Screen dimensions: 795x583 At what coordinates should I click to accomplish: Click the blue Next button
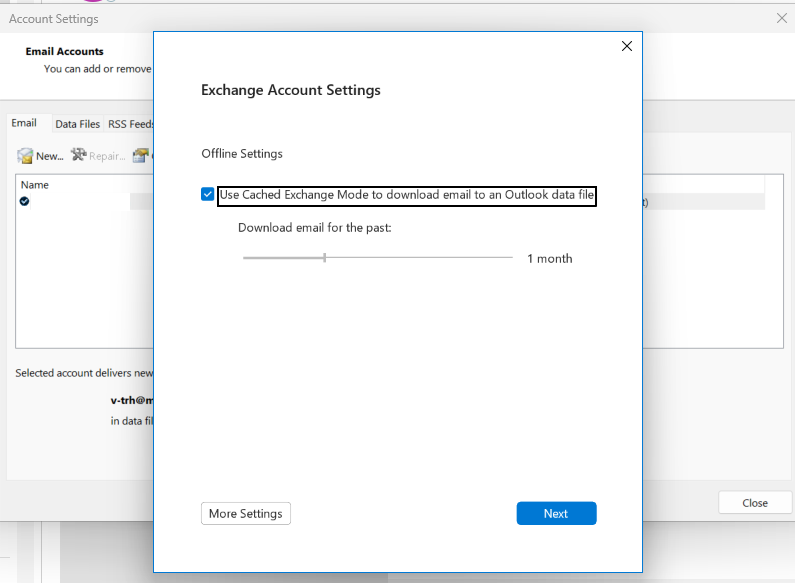point(556,514)
